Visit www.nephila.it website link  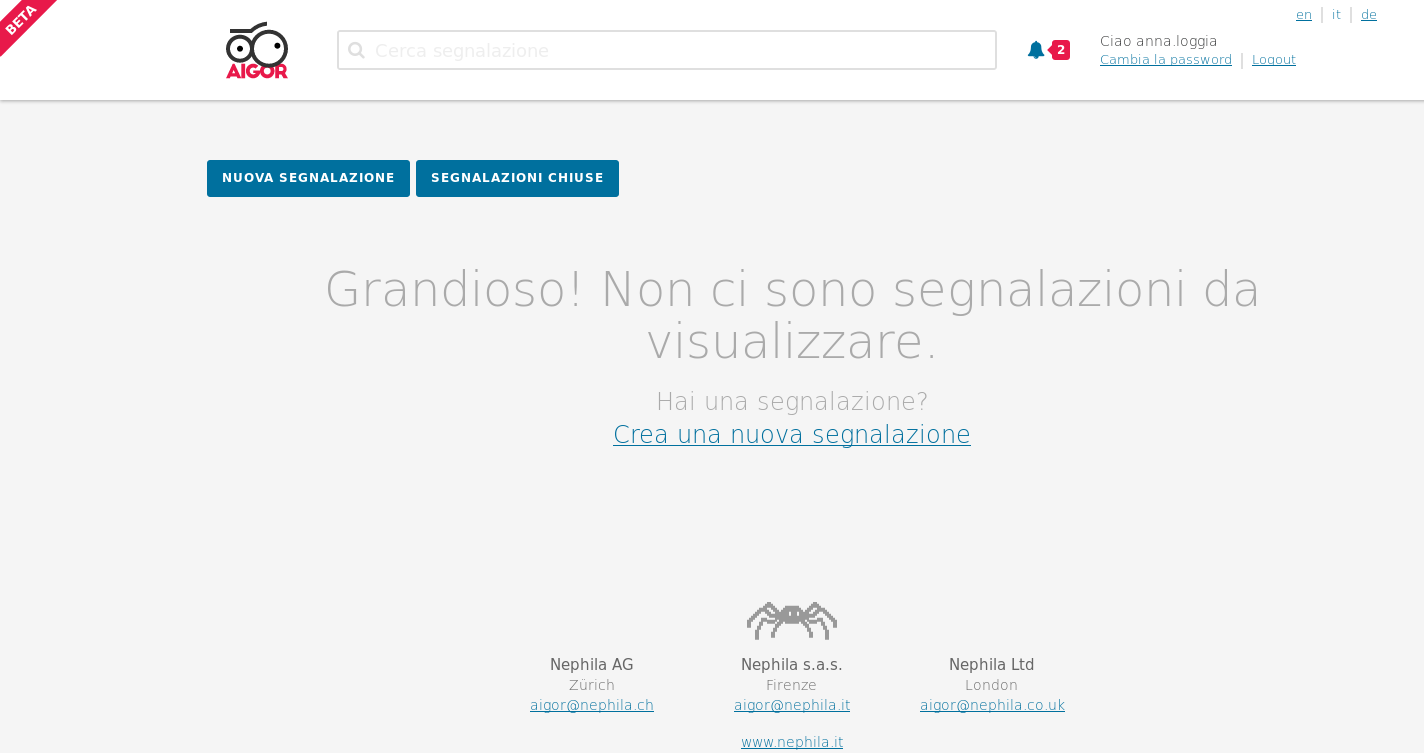pyautogui.click(x=792, y=742)
